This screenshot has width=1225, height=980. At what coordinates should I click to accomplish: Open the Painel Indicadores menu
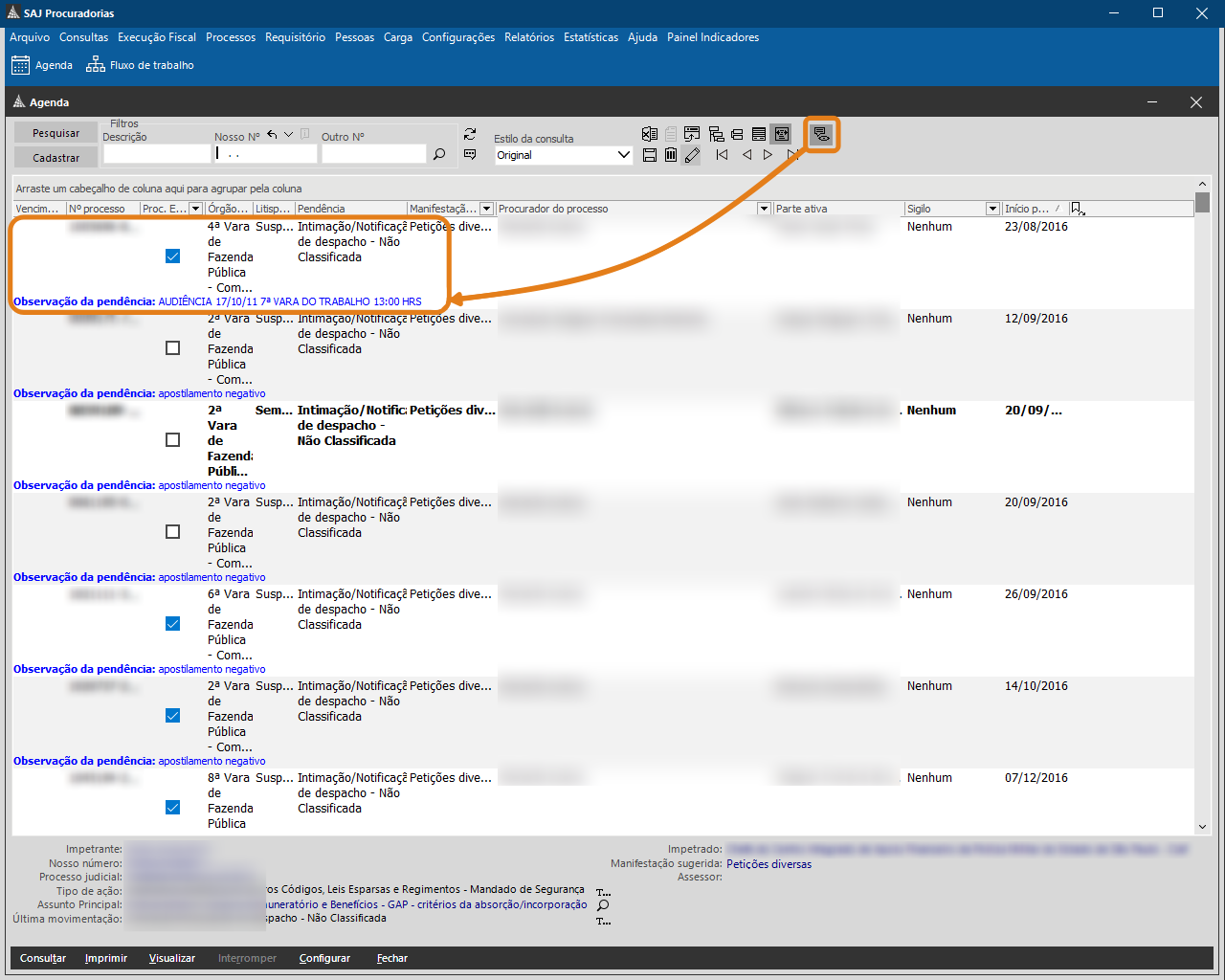point(713,37)
